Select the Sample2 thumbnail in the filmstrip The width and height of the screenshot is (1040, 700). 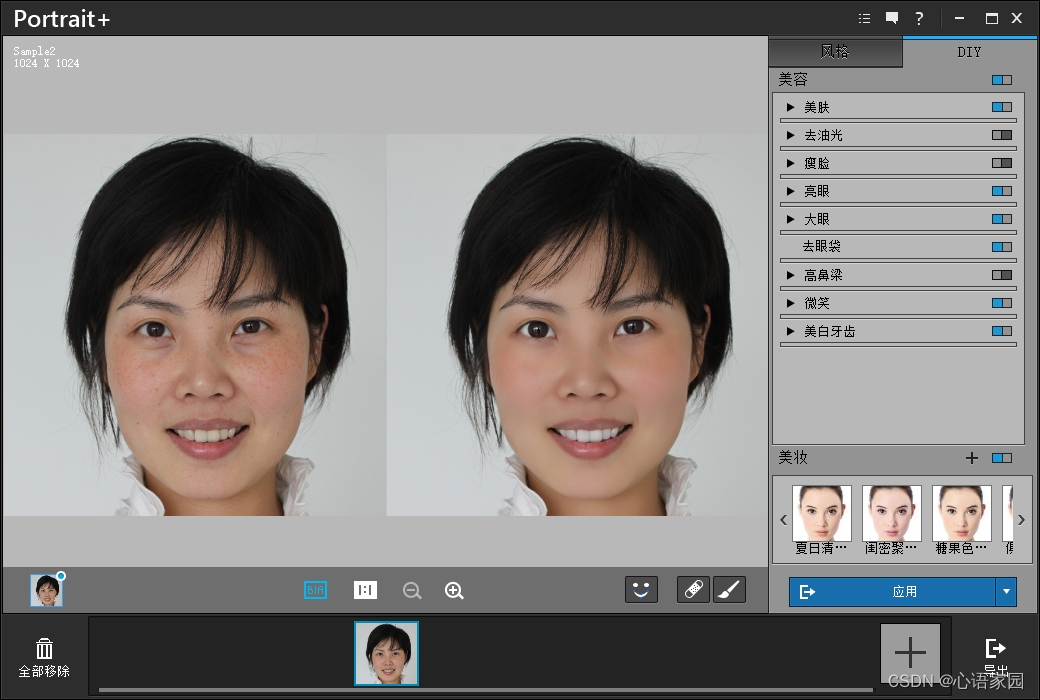387,653
